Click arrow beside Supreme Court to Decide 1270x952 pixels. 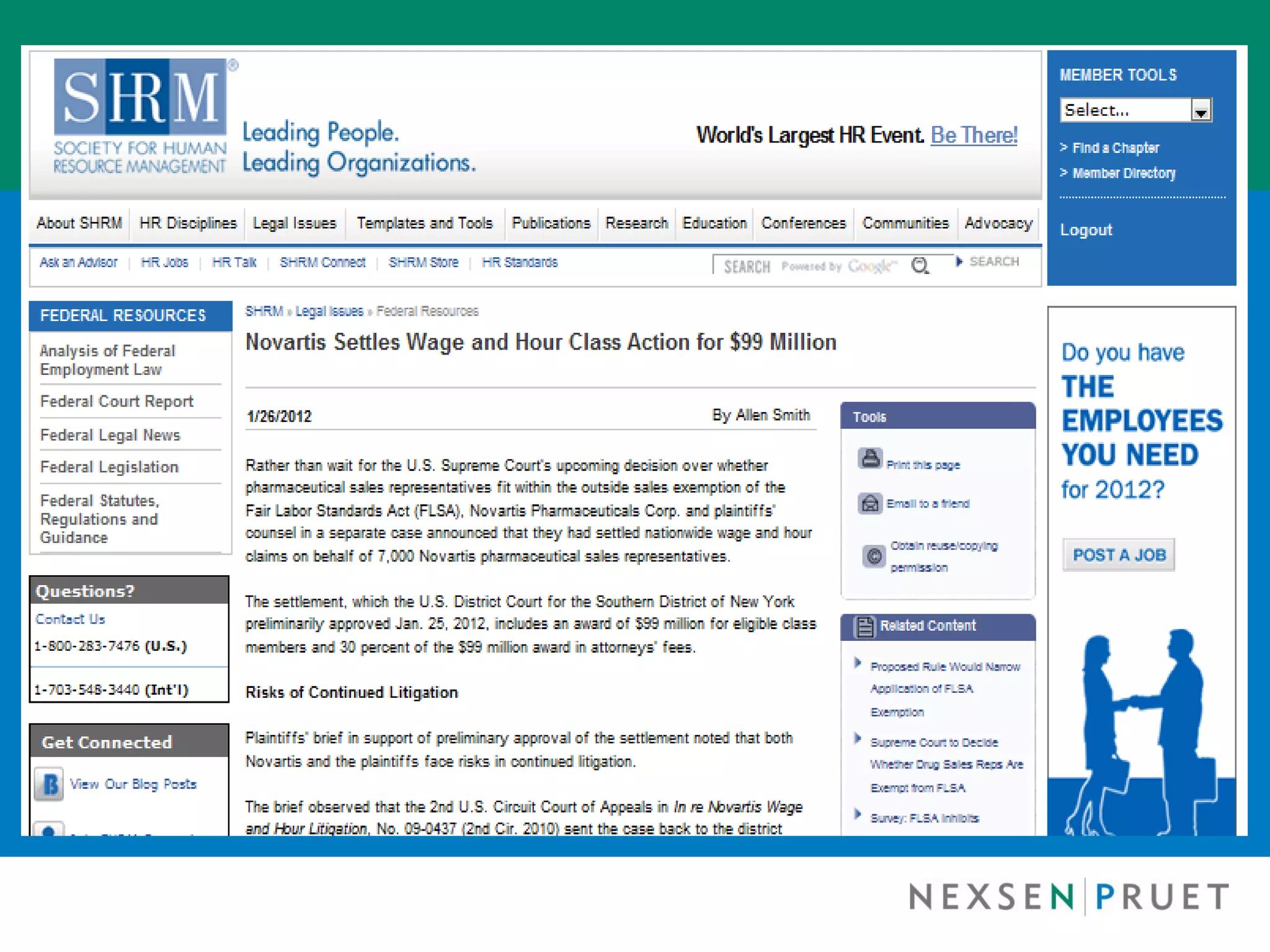[858, 739]
